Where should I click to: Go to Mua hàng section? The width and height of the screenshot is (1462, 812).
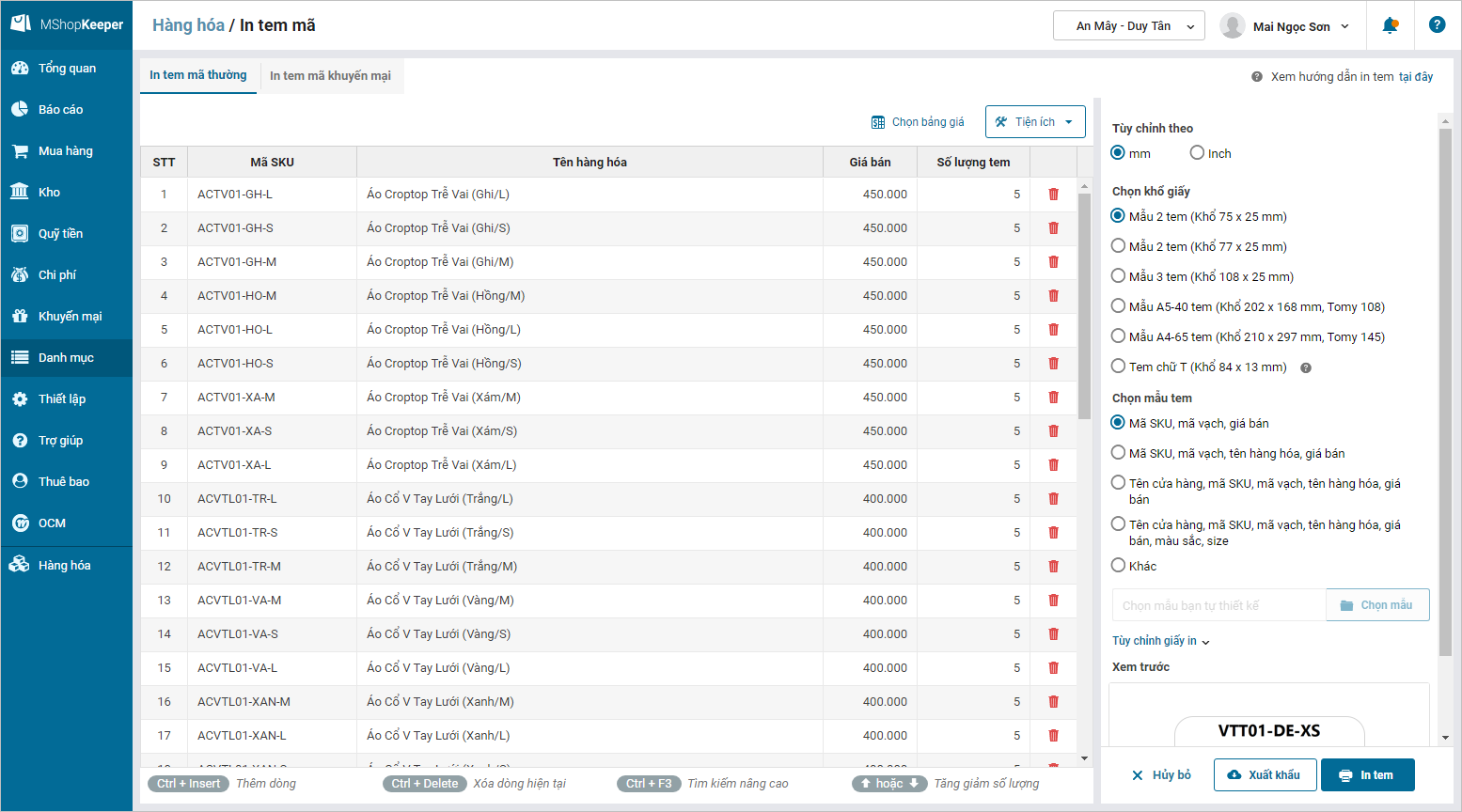(67, 151)
